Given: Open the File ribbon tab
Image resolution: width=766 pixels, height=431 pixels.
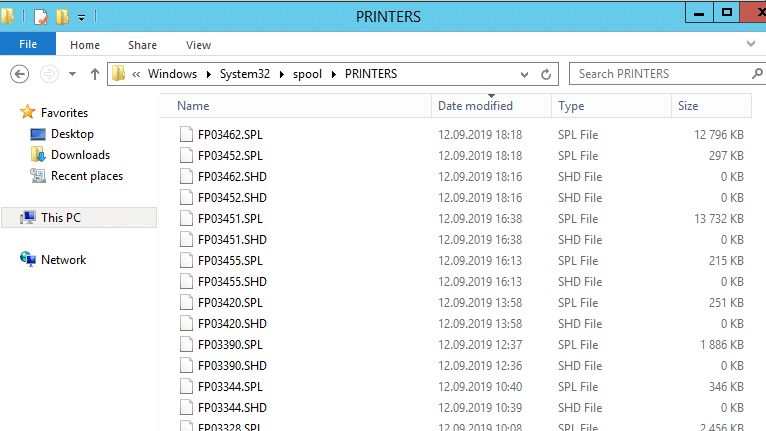Looking at the screenshot, I should (x=28, y=44).
